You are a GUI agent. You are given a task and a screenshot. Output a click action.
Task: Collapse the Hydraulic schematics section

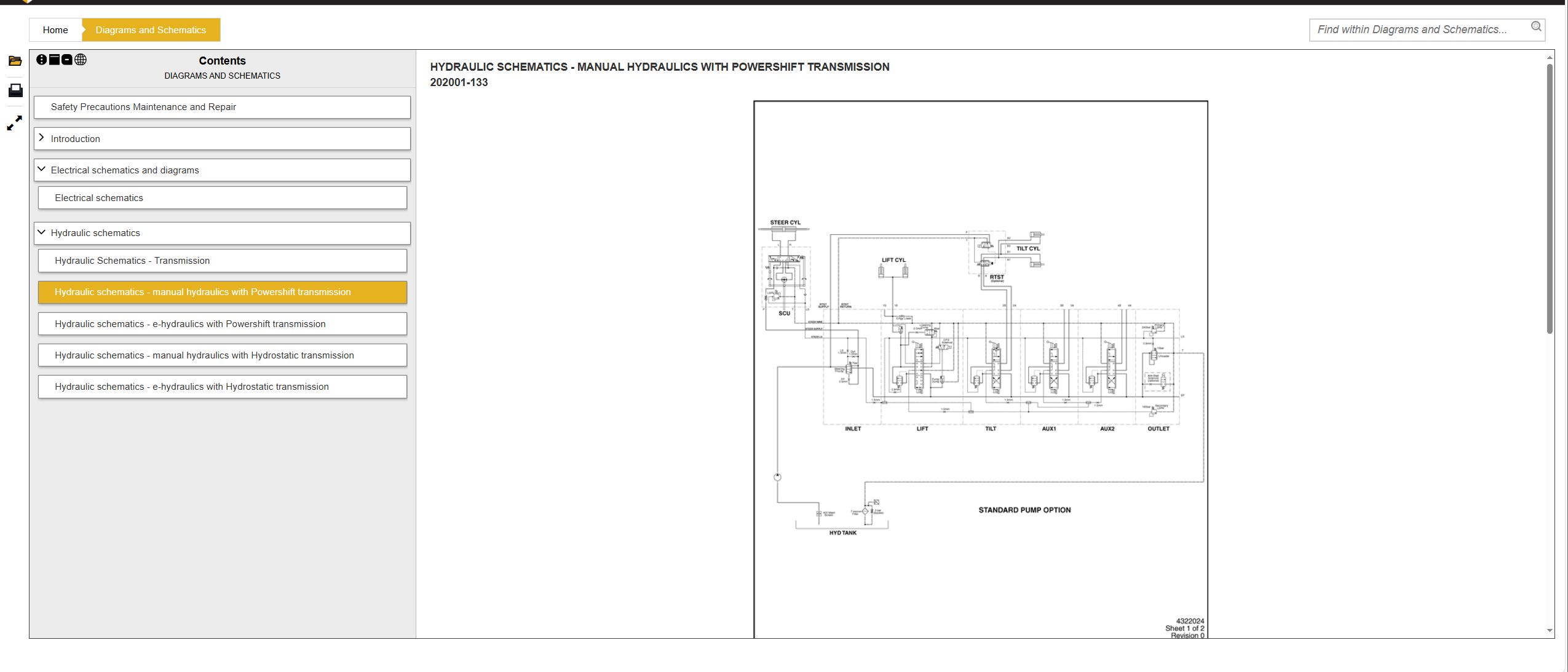point(42,232)
